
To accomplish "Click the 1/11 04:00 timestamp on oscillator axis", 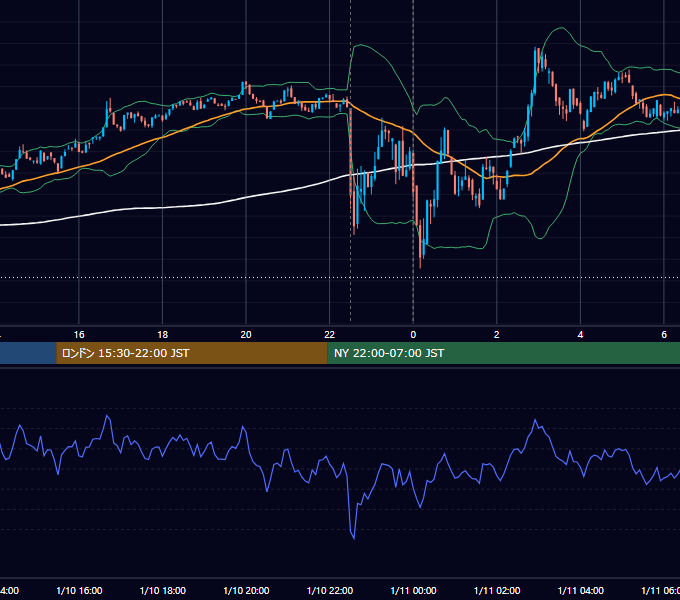I will [x=580, y=590].
